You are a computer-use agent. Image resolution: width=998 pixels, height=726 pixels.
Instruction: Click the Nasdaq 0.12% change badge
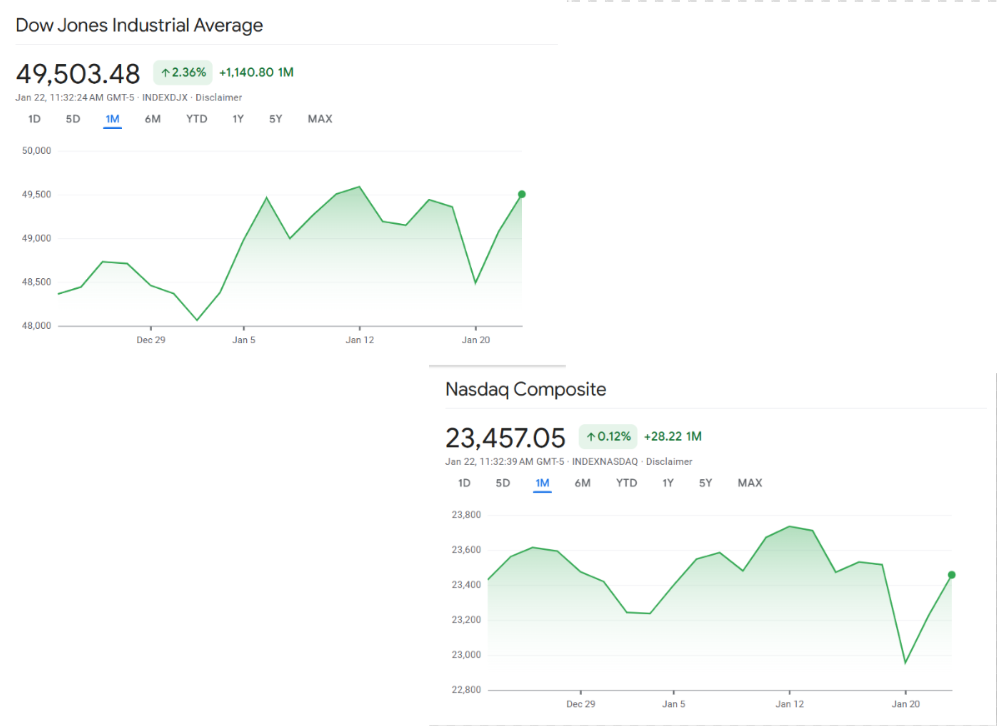[608, 436]
